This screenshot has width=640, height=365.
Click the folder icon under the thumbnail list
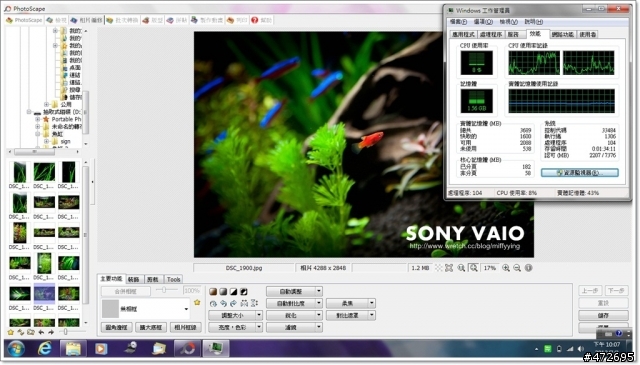click(x=31, y=332)
